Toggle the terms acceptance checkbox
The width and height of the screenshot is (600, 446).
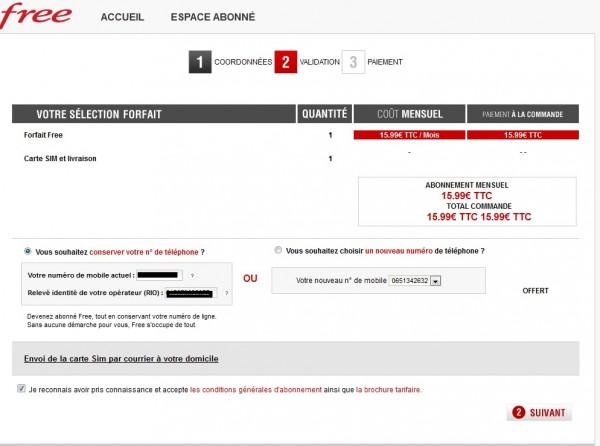21,389
